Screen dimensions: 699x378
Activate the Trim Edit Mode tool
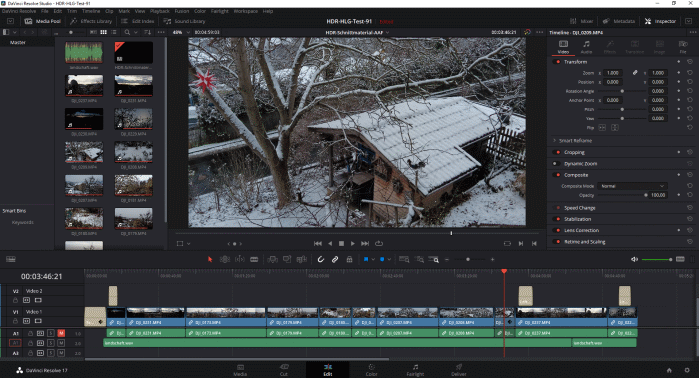pyautogui.click(x=225, y=259)
